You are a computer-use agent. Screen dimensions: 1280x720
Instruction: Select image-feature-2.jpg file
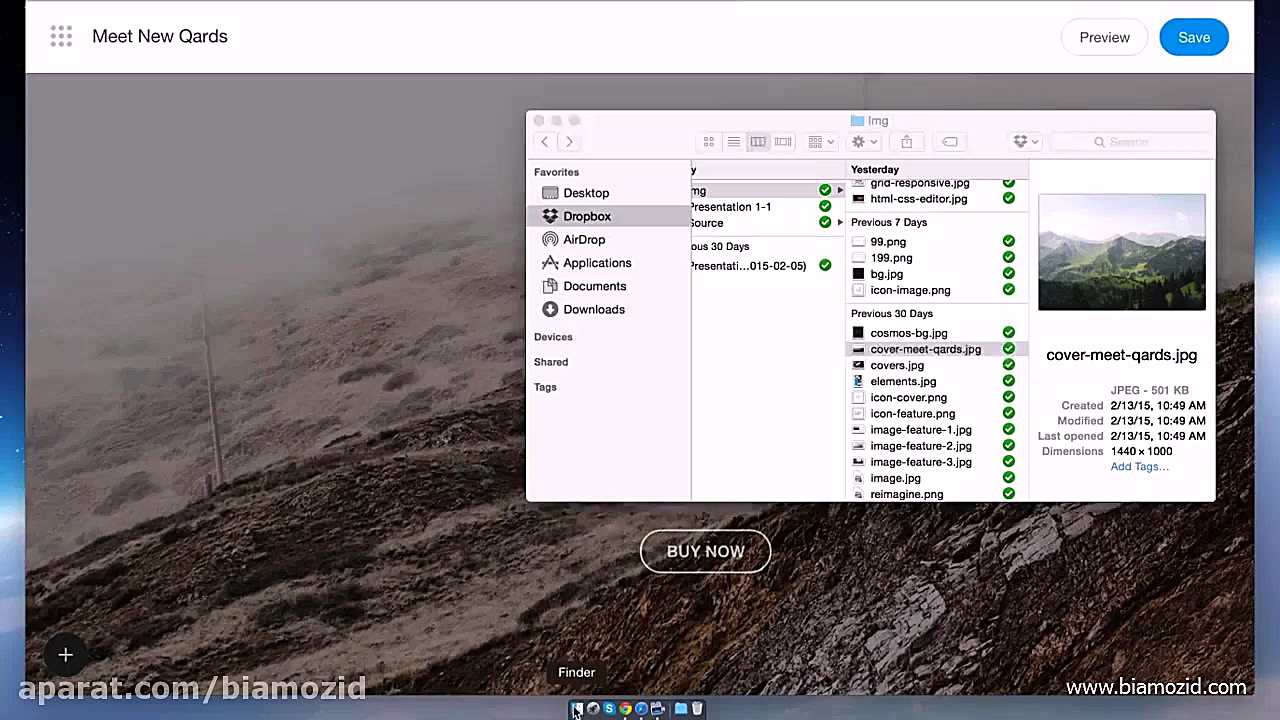(x=921, y=446)
